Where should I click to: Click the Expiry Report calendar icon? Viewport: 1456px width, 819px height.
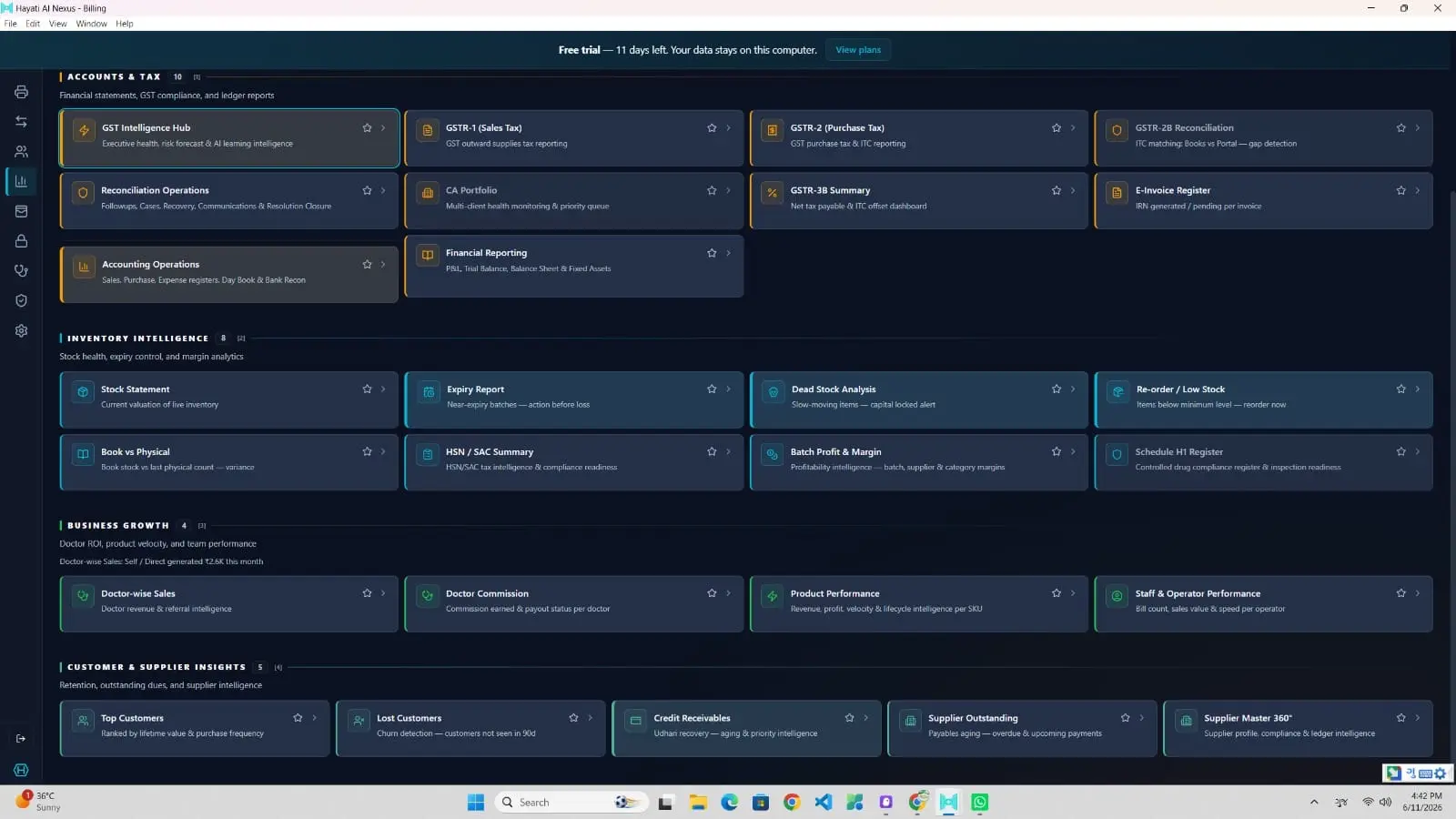coord(429,392)
